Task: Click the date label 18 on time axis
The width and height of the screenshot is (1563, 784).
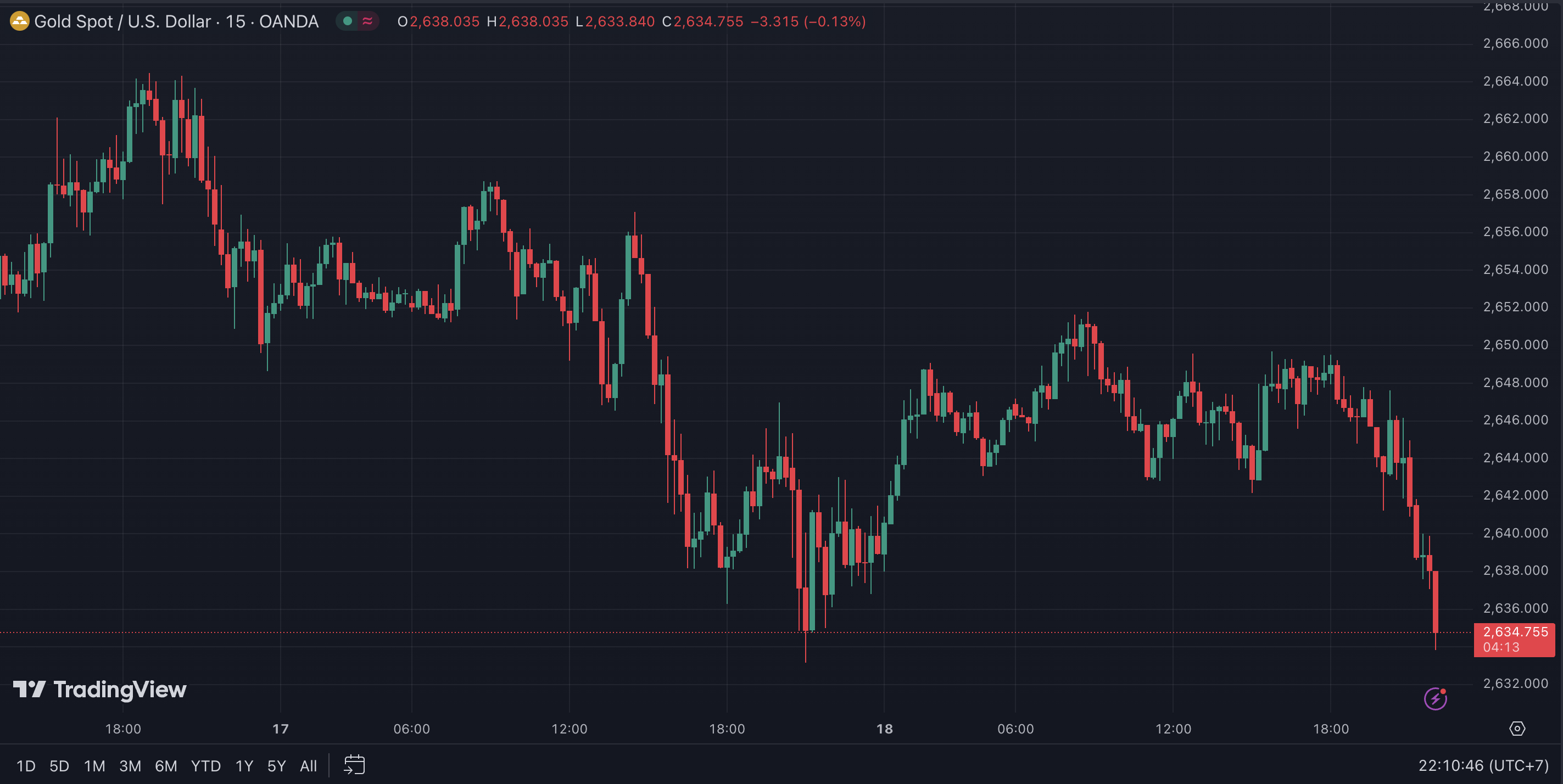Action: 885,729
